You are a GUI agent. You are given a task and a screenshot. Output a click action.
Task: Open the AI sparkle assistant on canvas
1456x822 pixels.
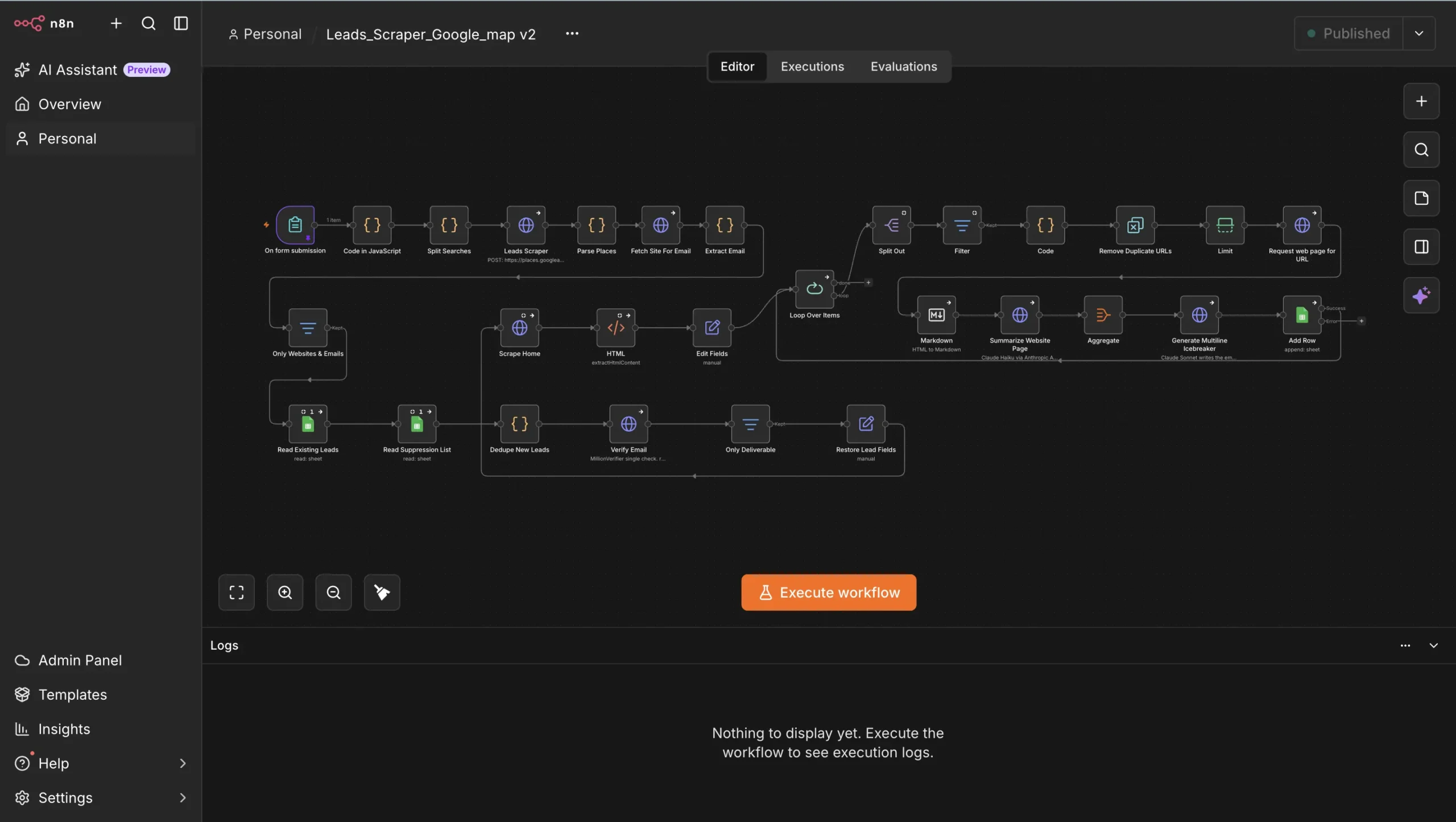click(x=1421, y=295)
